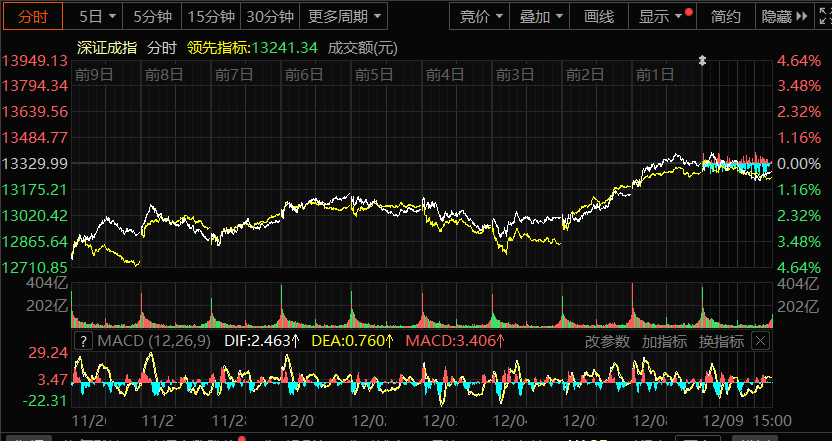This screenshot has width=832, height=441.
Task: Open the 5日 multi-day dropdown
Action: 97,16
